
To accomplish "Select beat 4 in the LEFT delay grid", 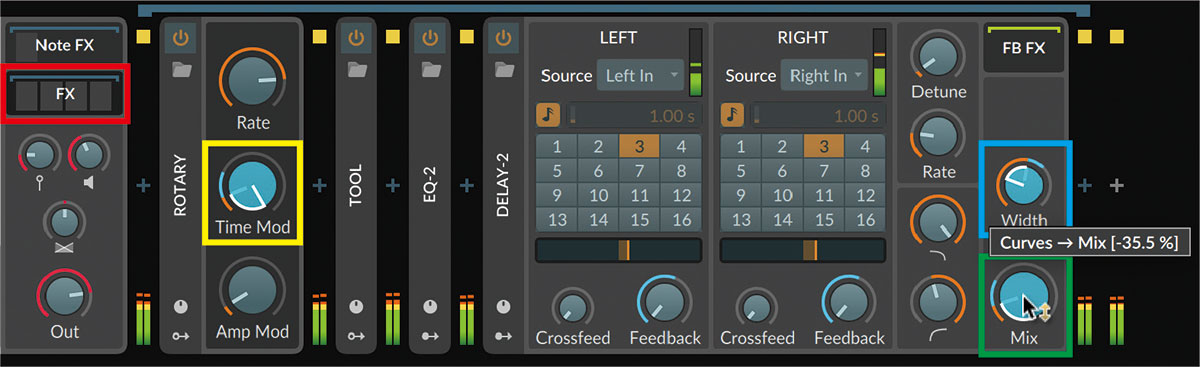I will 681,147.
